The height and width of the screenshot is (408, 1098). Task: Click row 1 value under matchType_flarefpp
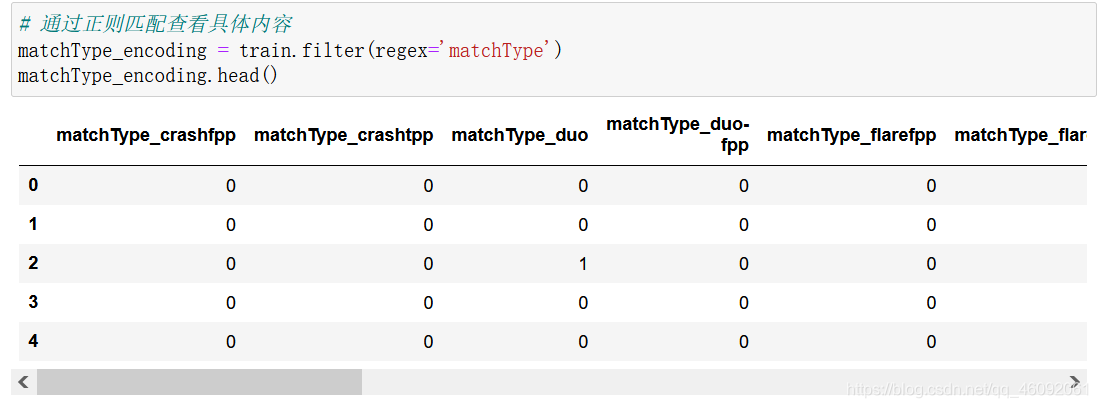[x=931, y=225]
